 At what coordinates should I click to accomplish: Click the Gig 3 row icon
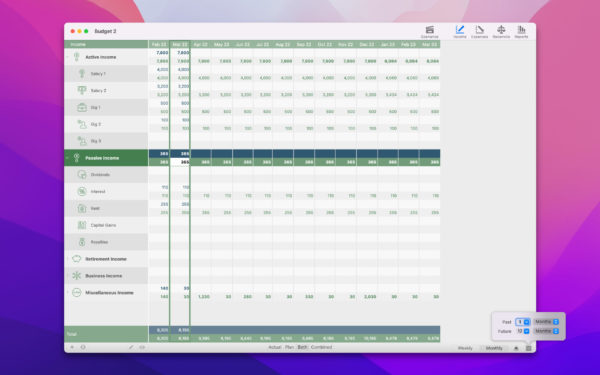pyautogui.click(x=82, y=141)
